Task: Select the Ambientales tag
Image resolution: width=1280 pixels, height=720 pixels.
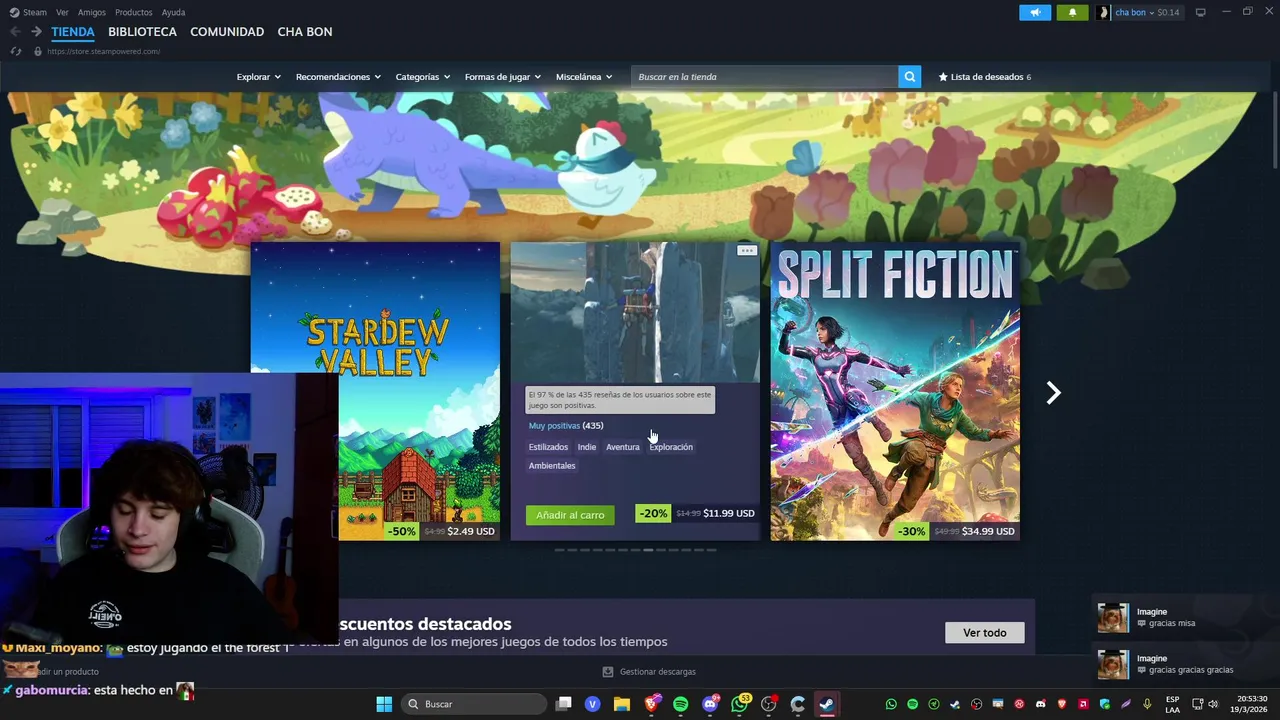Action: (552, 466)
